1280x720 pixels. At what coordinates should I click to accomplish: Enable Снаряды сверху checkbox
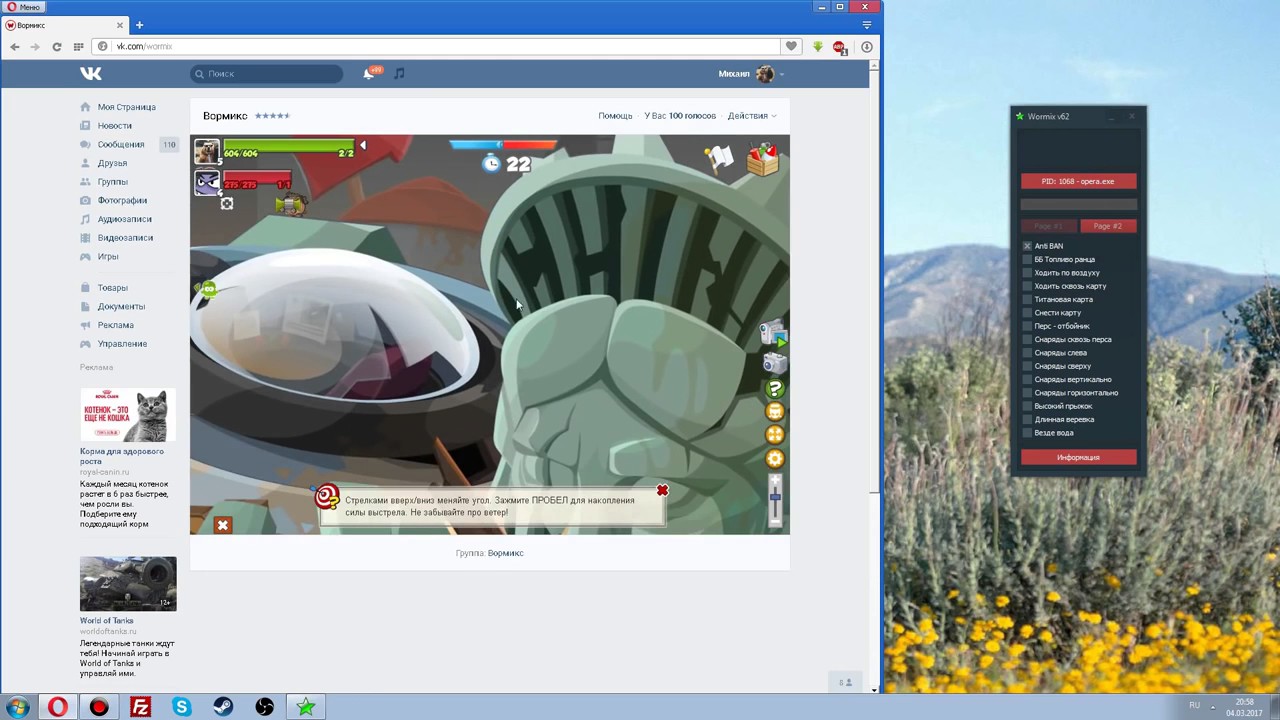click(x=1027, y=366)
